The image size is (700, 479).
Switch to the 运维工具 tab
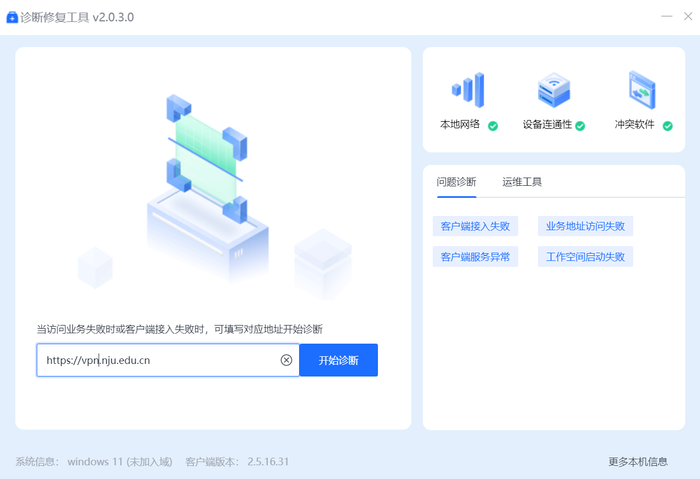click(521, 182)
